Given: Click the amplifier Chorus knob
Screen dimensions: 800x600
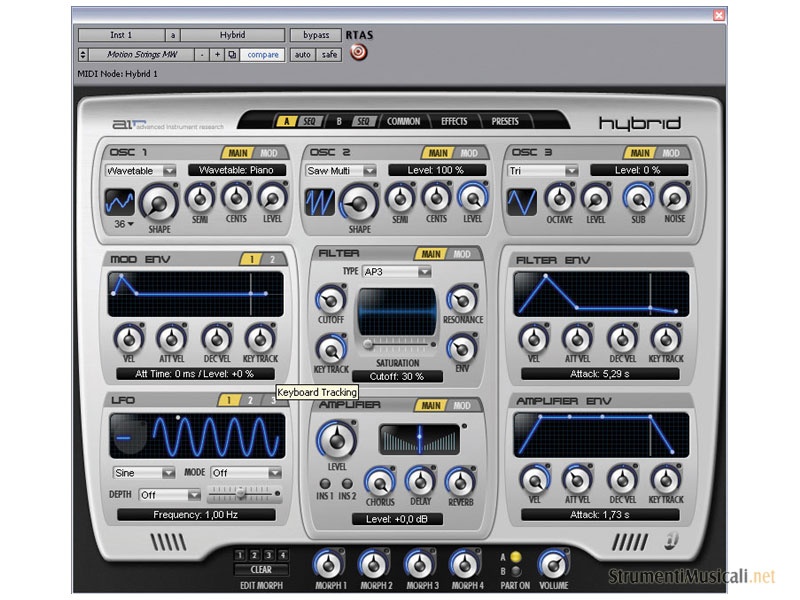Looking at the screenshot, I should [x=380, y=481].
